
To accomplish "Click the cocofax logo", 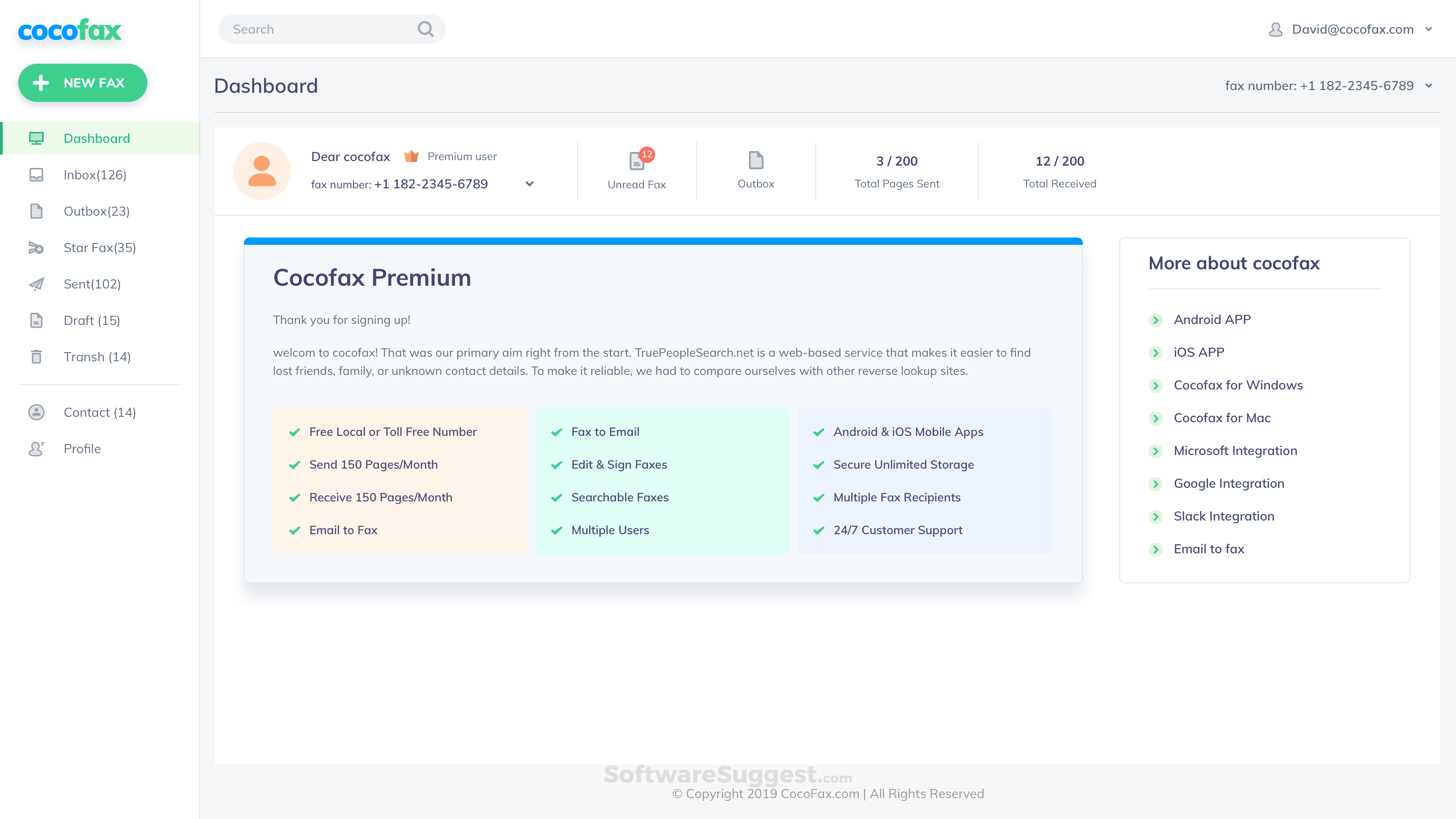I will [70, 30].
